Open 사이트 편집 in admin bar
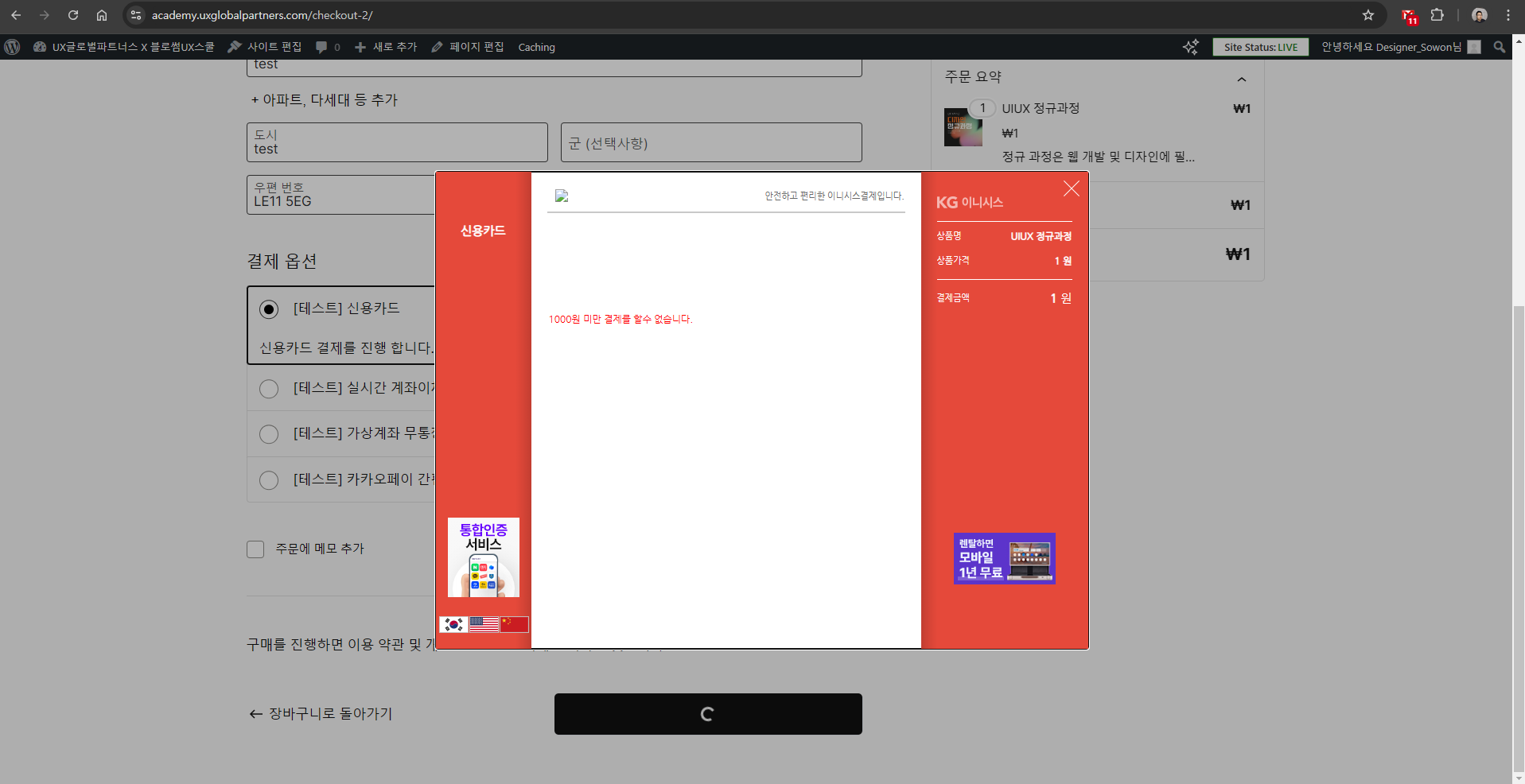This screenshot has width=1525, height=784. pyautogui.click(x=265, y=47)
